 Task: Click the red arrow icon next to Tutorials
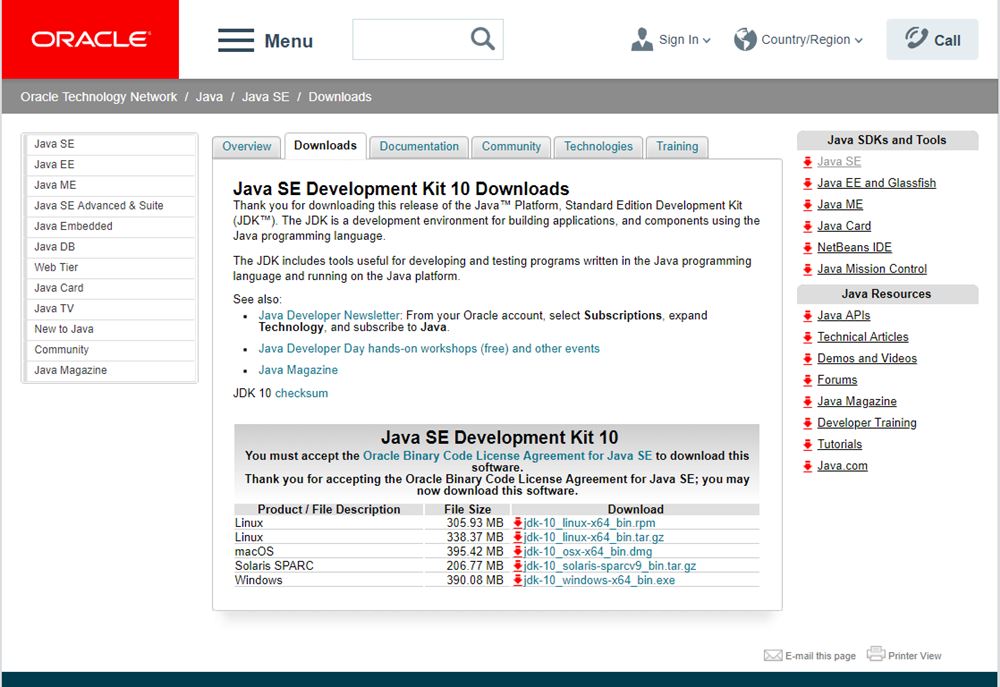coord(807,445)
